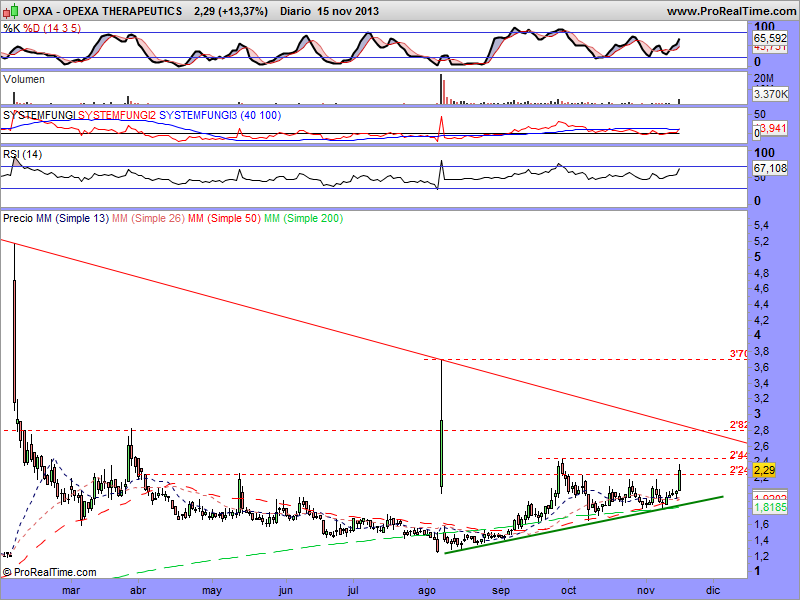This screenshot has width=800, height=600.
Task: Click the 5,4 price axis label
Action: [761, 226]
